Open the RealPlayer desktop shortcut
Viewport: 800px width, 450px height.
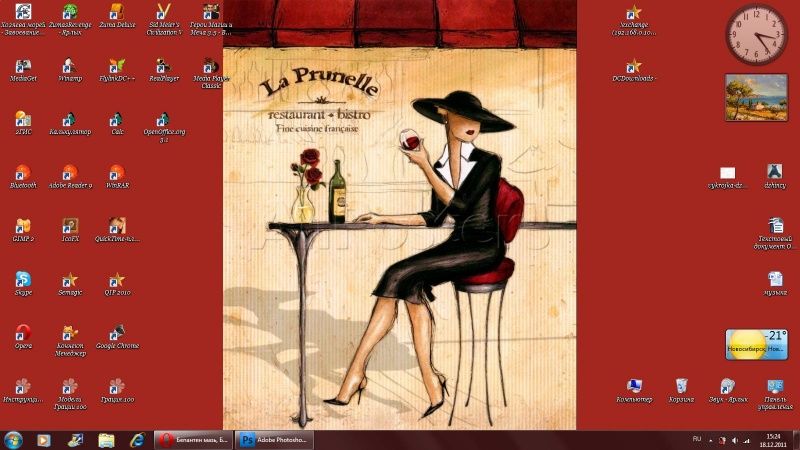click(165, 66)
